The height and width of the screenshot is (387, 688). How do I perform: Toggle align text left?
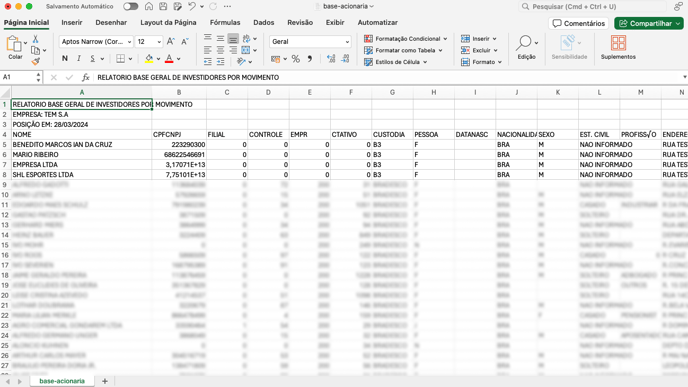click(x=208, y=50)
